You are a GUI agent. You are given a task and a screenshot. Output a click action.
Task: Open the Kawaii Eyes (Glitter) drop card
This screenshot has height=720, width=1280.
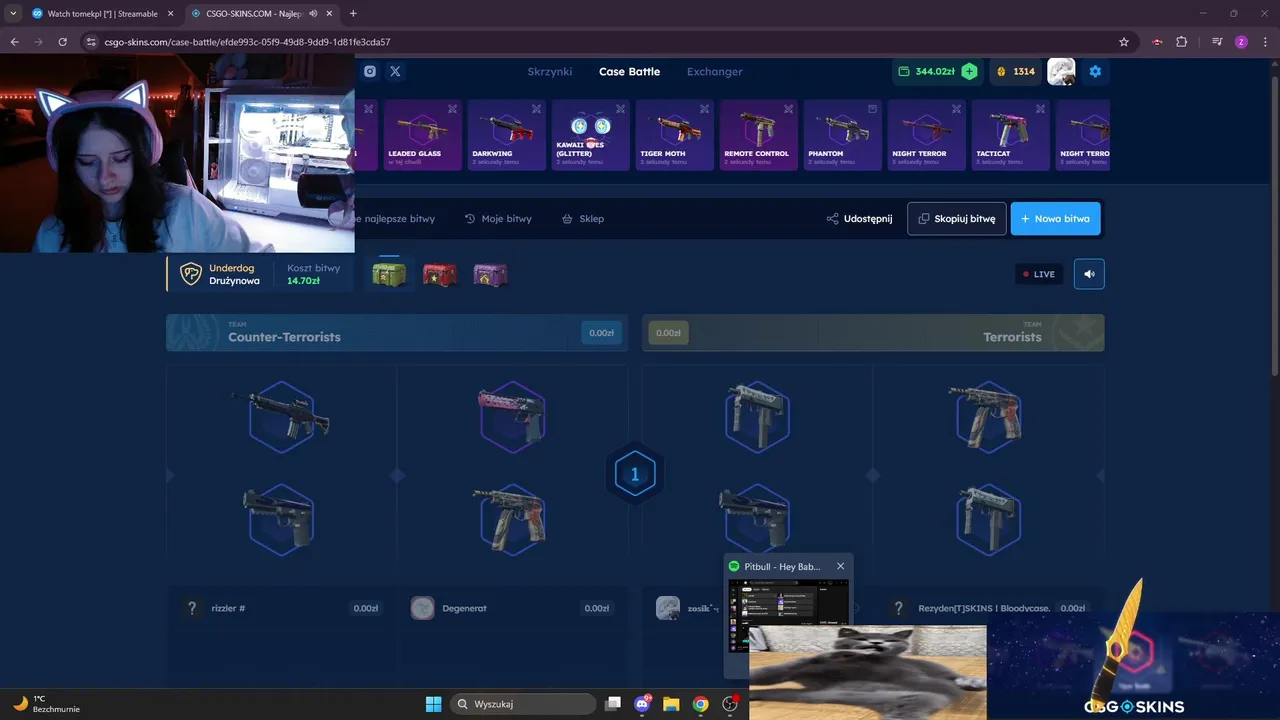tap(589, 135)
